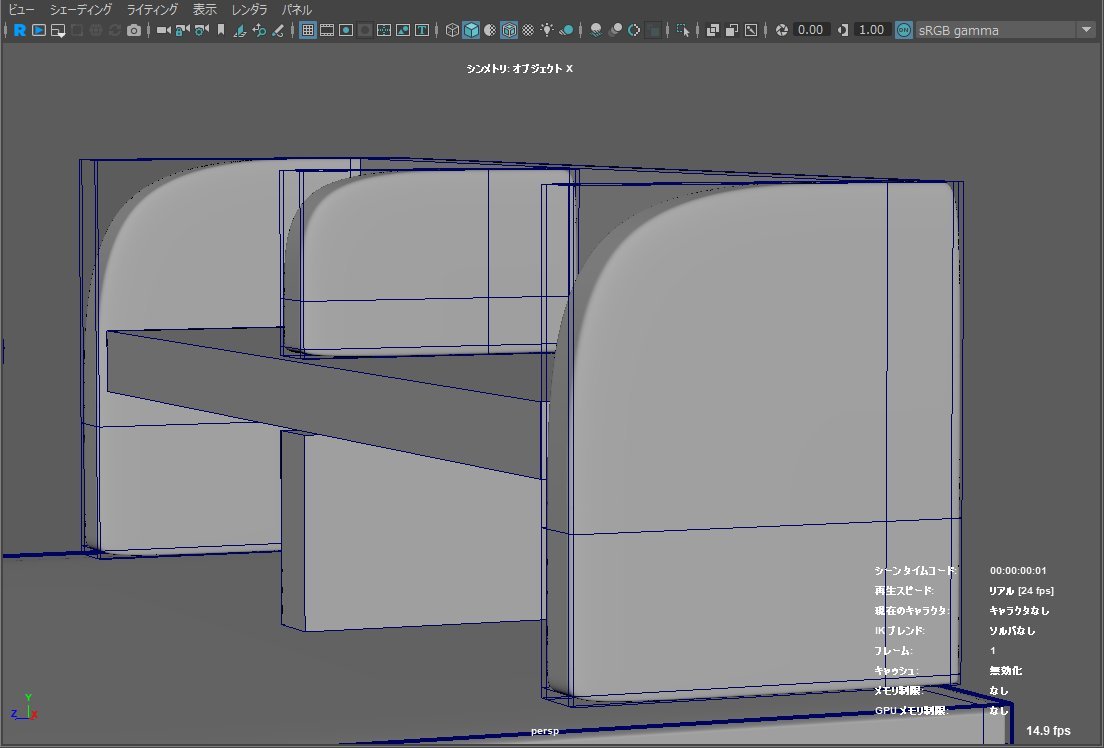This screenshot has height=748, width=1104.
Task: Click the persp camera label
Action: click(545, 731)
